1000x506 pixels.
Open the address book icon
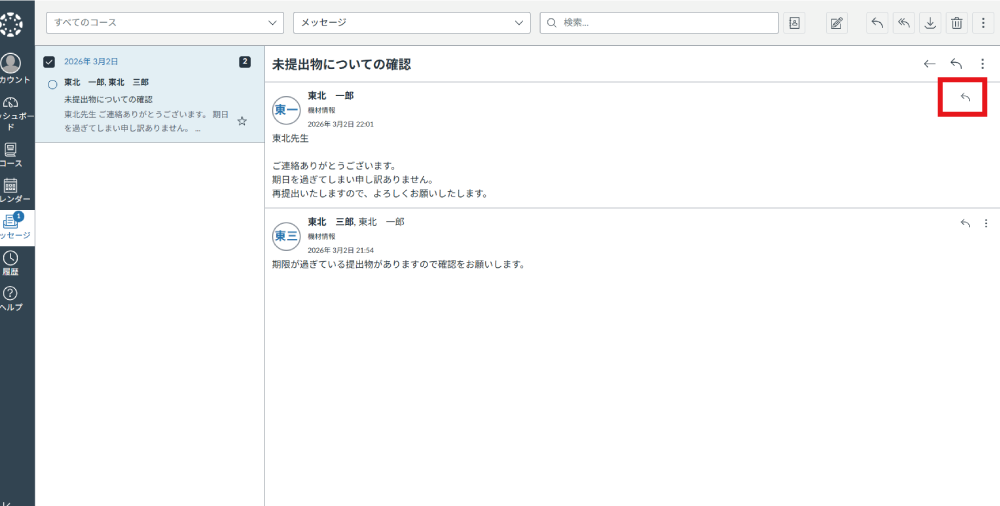[x=794, y=23]
